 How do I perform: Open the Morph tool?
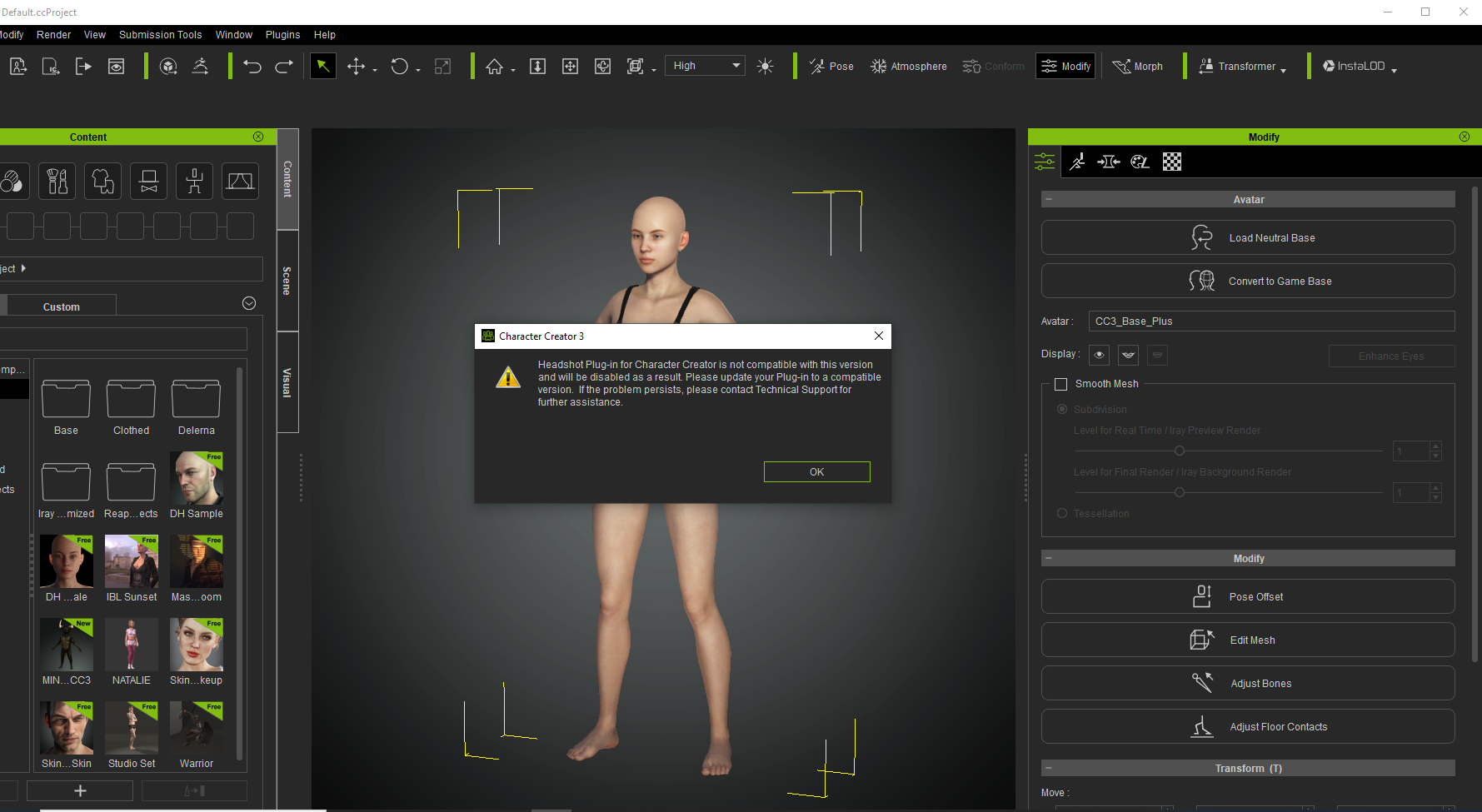point(1137,67)
